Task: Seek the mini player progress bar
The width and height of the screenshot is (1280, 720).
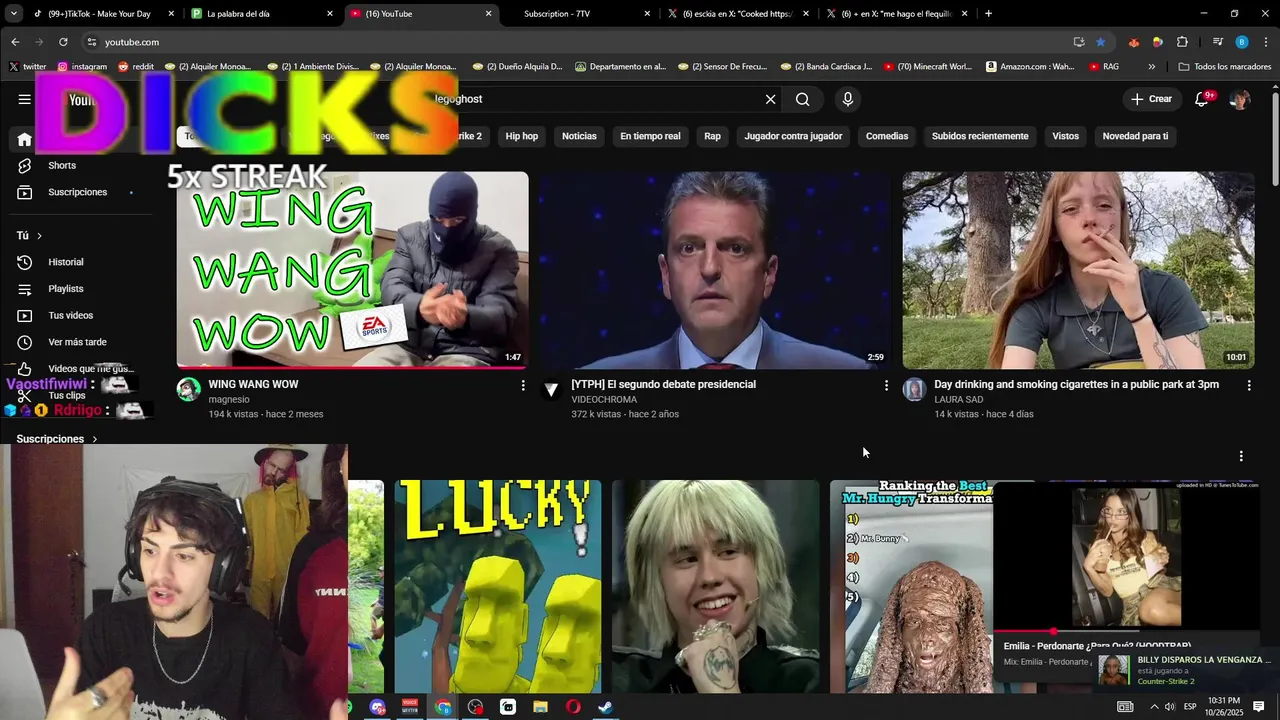Action: pyautogui.click(x=1126, y=632)
